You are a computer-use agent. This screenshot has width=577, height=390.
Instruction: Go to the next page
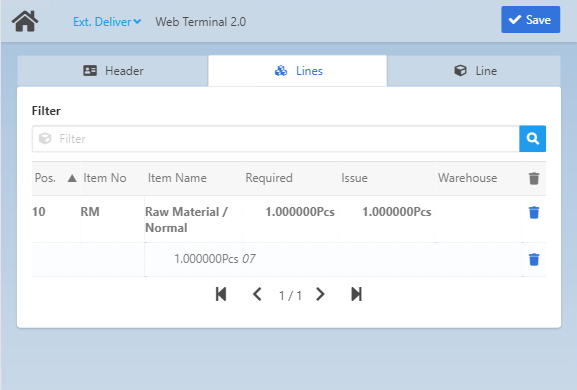(x=321, y=294)
